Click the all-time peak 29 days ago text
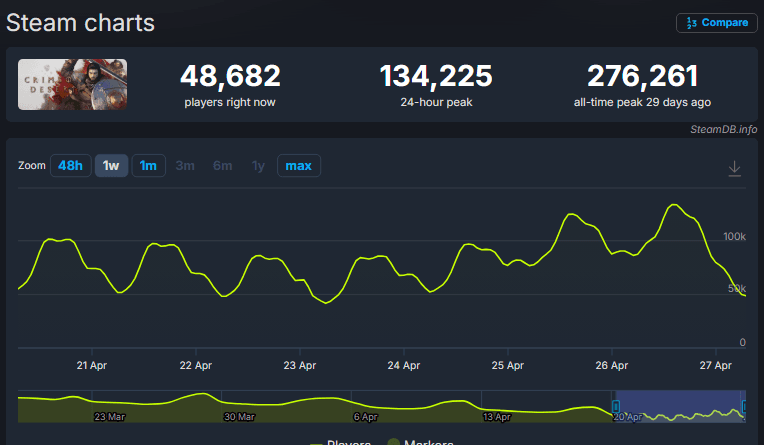764x445 pixels. (642, 102)
